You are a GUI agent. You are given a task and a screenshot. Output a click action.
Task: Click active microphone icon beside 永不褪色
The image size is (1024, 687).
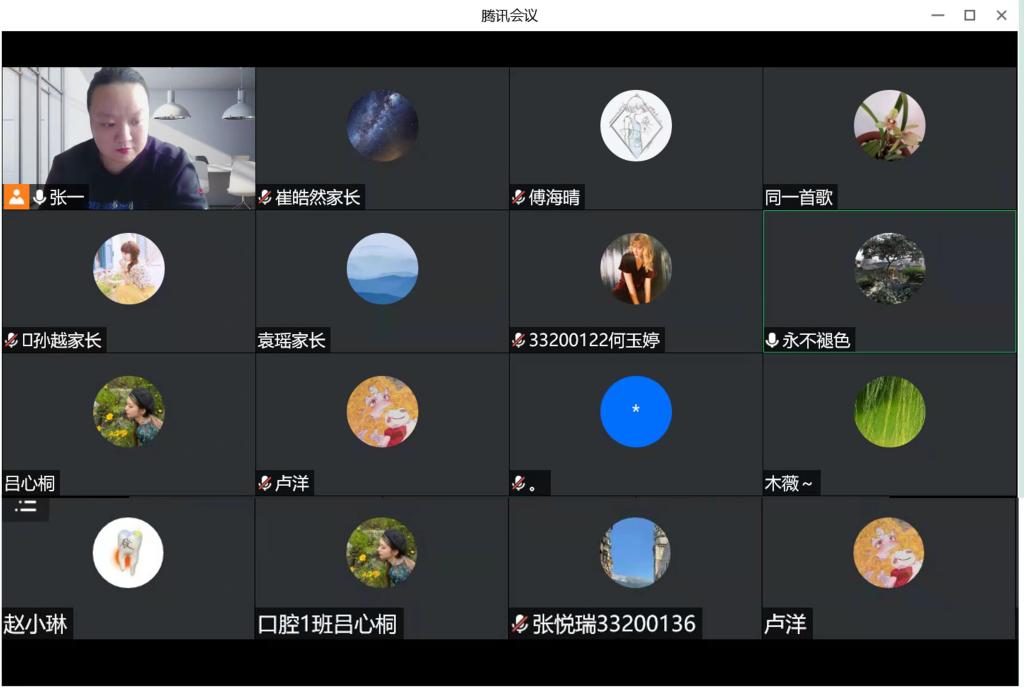point(772,340)
